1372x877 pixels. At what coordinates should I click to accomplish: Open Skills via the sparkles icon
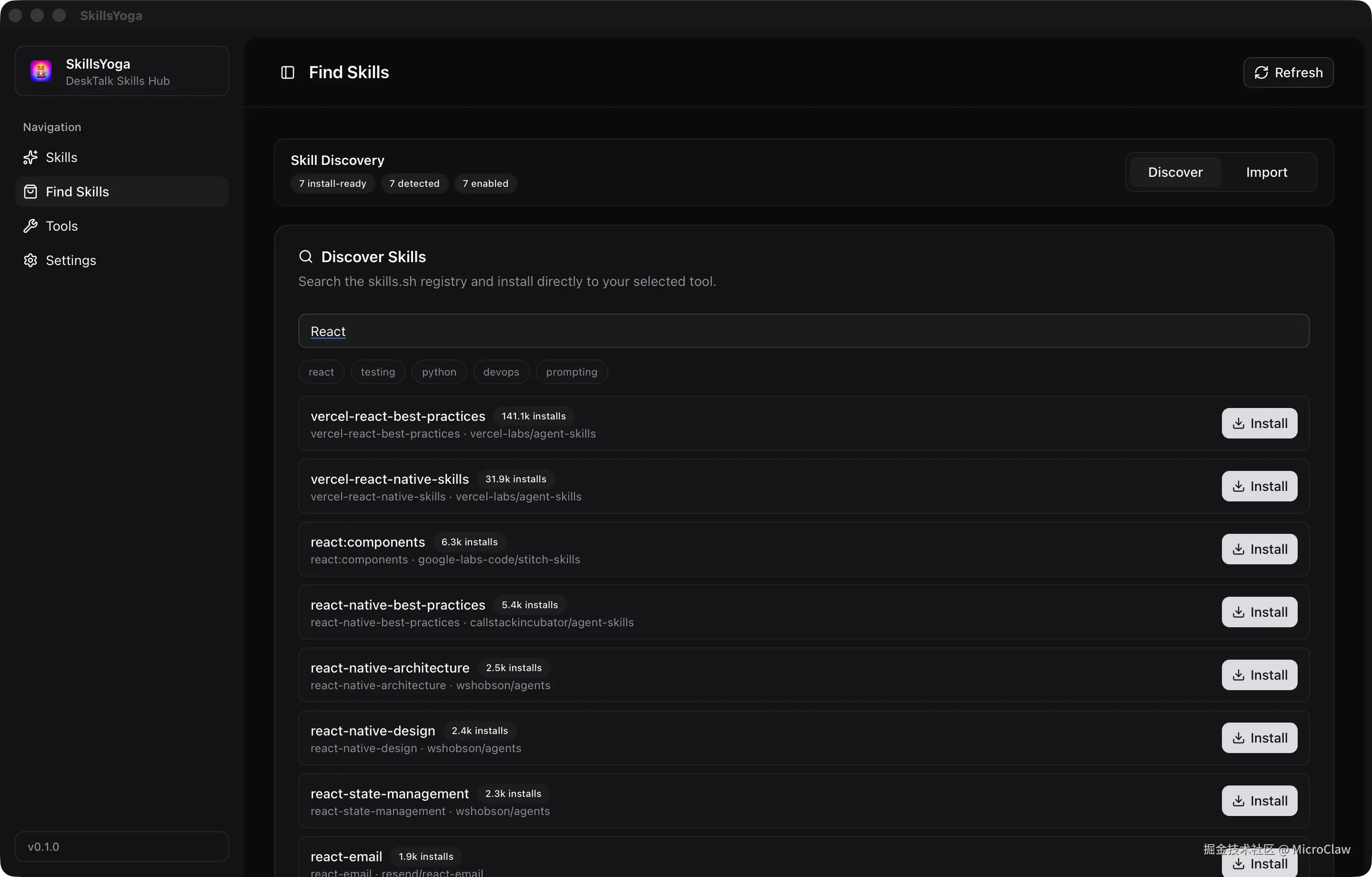pos(30,157)
